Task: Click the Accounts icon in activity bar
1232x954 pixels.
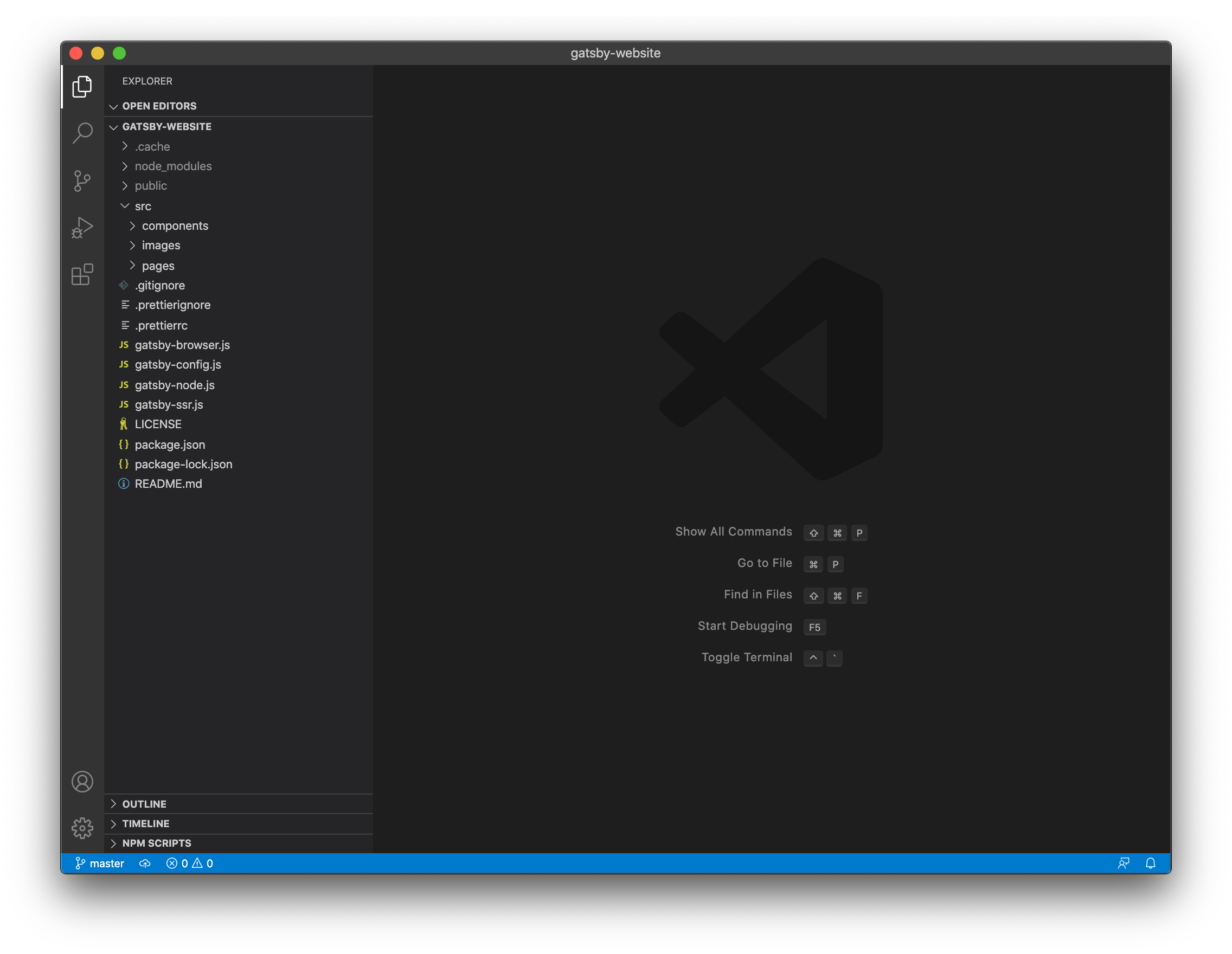Action: [82, 782]
